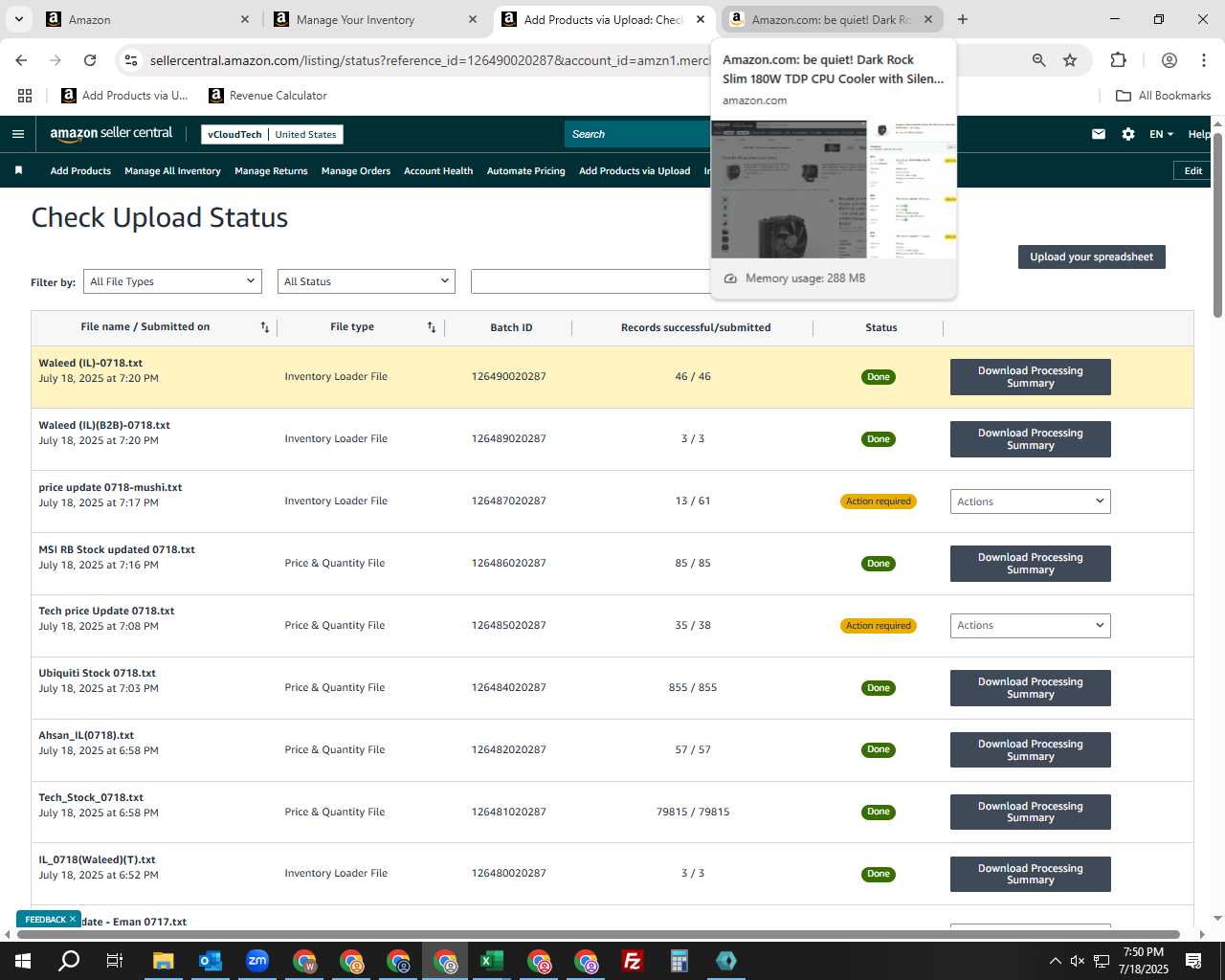
Task: Open Outlook from the taskbar
Action: pos(210,961)
